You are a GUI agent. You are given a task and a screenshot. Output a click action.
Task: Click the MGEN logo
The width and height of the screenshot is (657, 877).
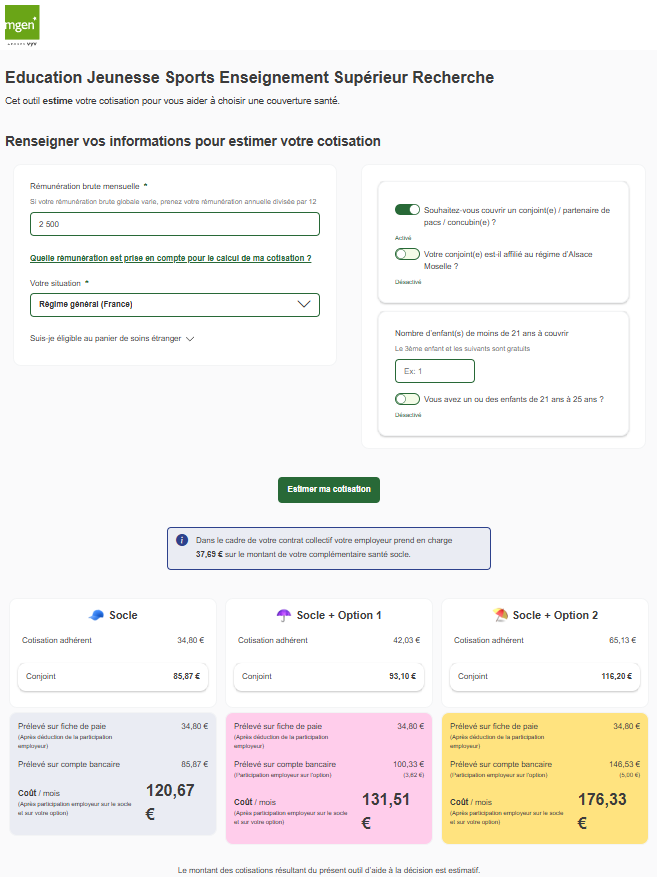(x=20, y=25)
